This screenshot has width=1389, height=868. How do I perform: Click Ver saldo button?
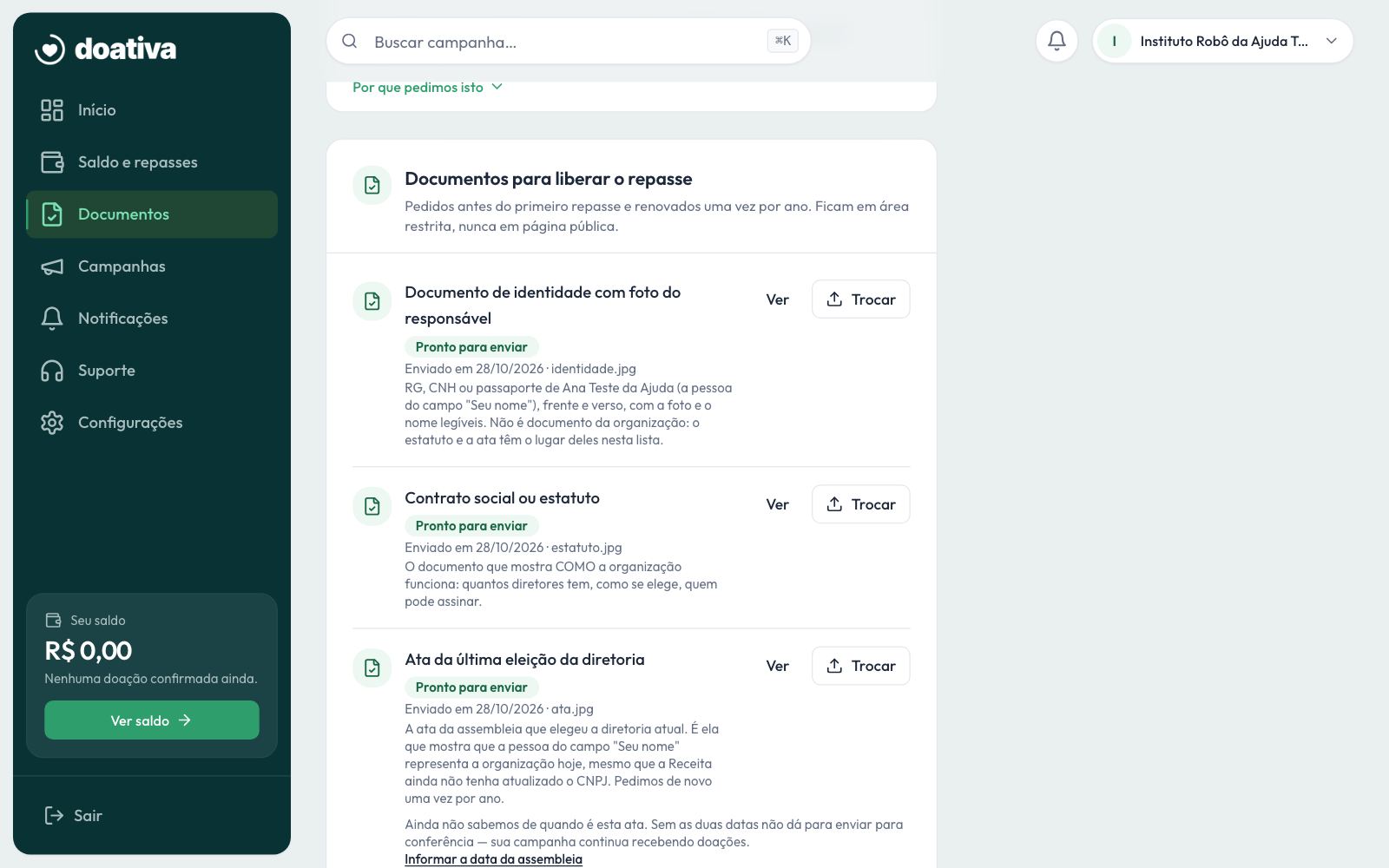click(x=152, y=720)
